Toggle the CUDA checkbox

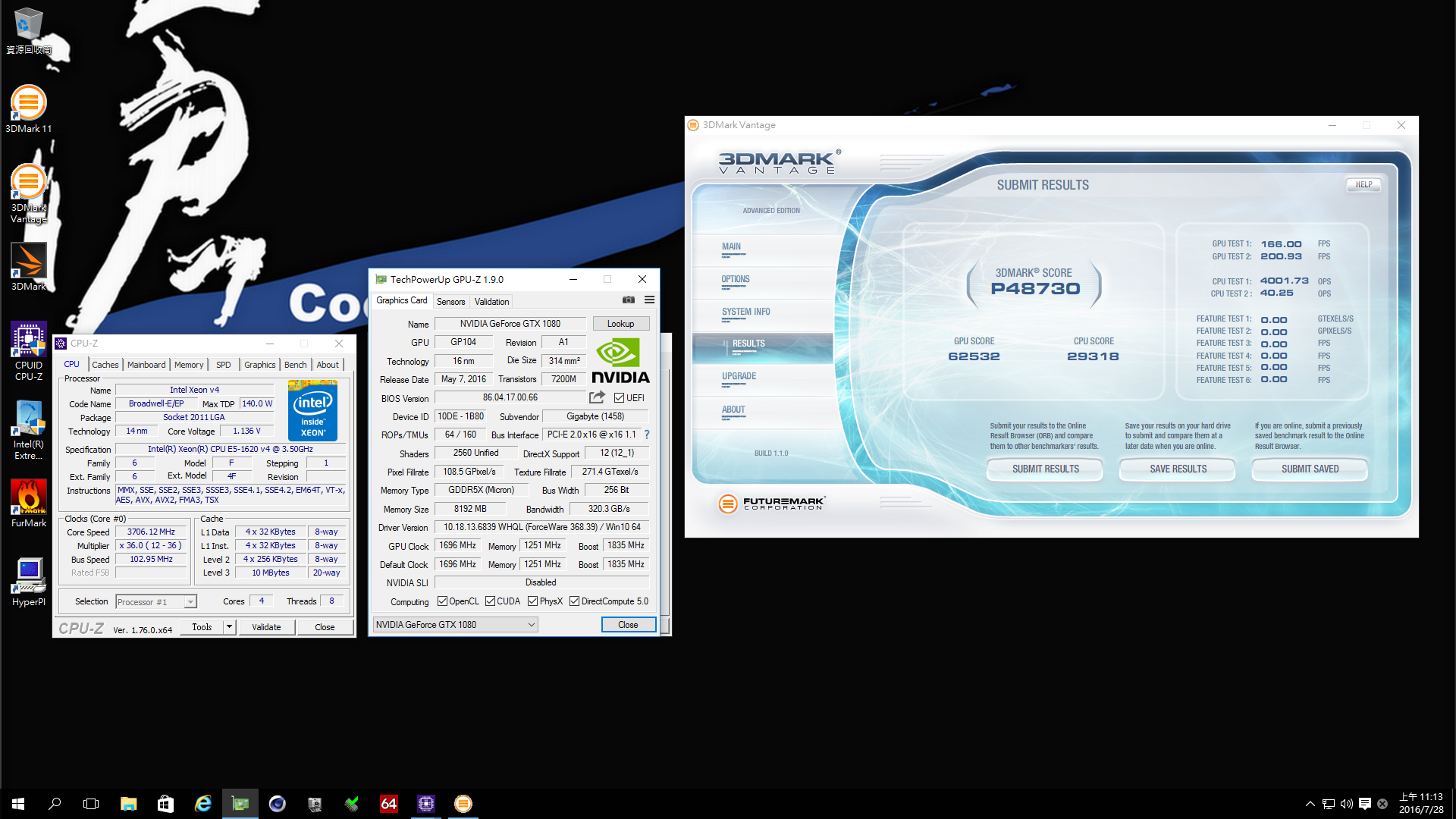490,601
